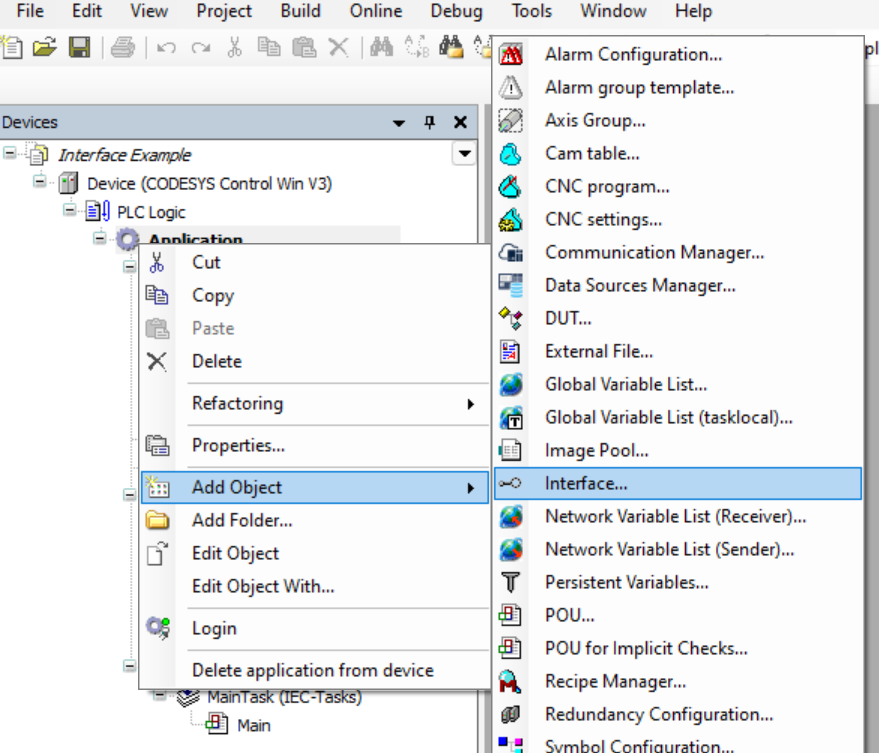
Task: Save the project using the floppy icon
Action: (80, 48)
